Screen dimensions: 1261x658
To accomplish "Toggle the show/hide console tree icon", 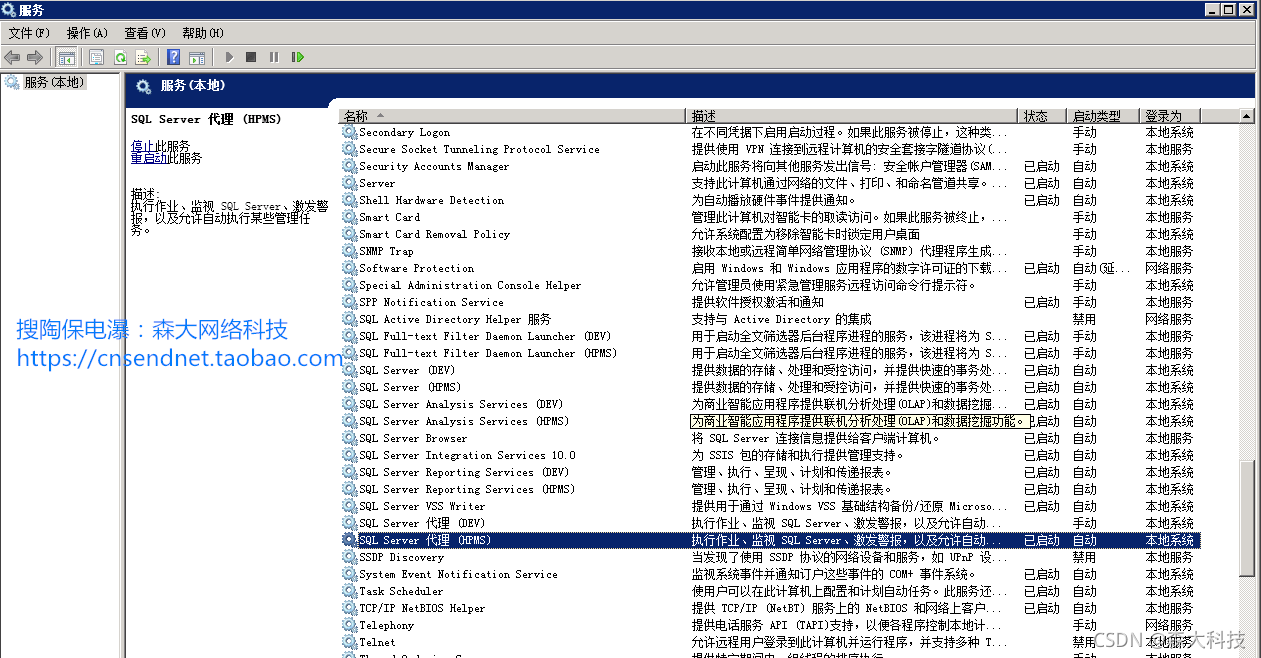I will [67, 58].
